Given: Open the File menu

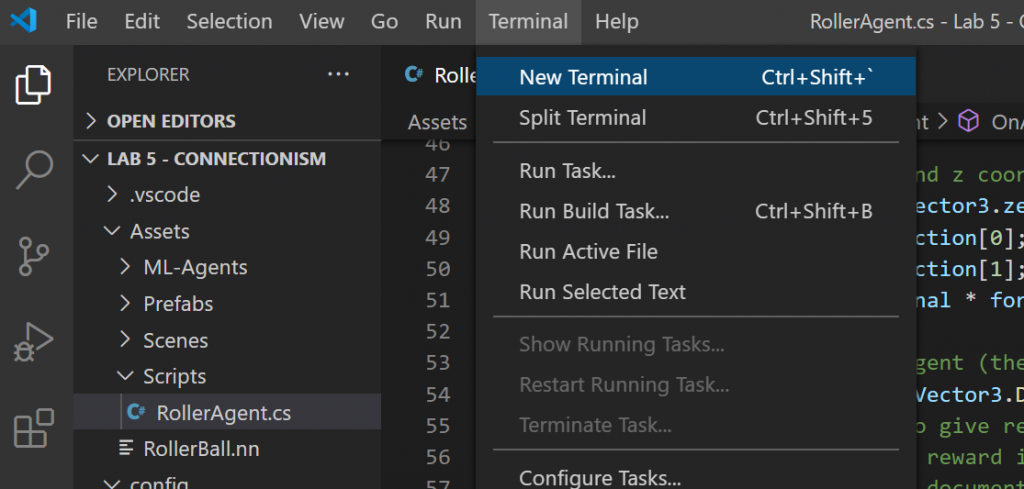Looking at the screenshot, I should (x=82, y=22).
